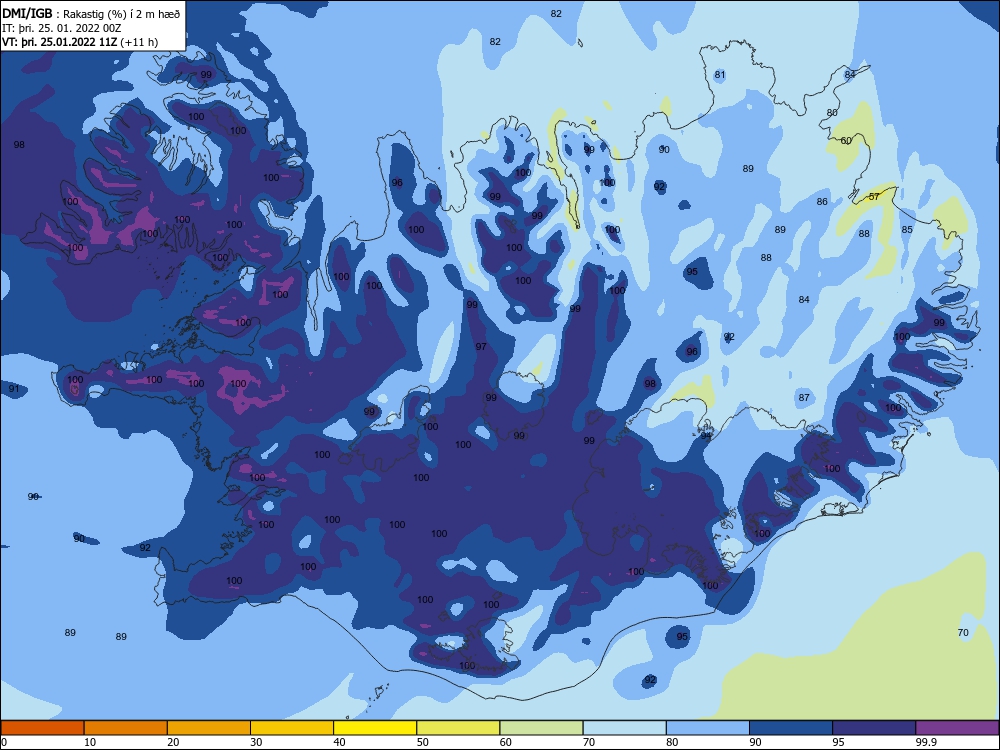Click the '60' humidity value in the northeast
The image size is (1000, 750).
846,141
